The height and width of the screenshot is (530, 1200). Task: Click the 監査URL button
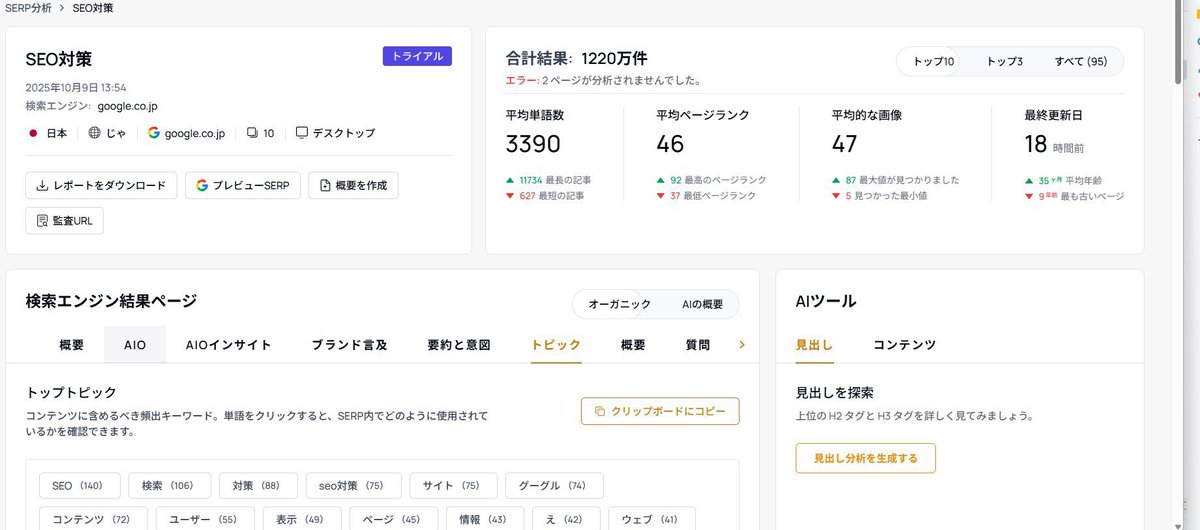tap(64, 220)
